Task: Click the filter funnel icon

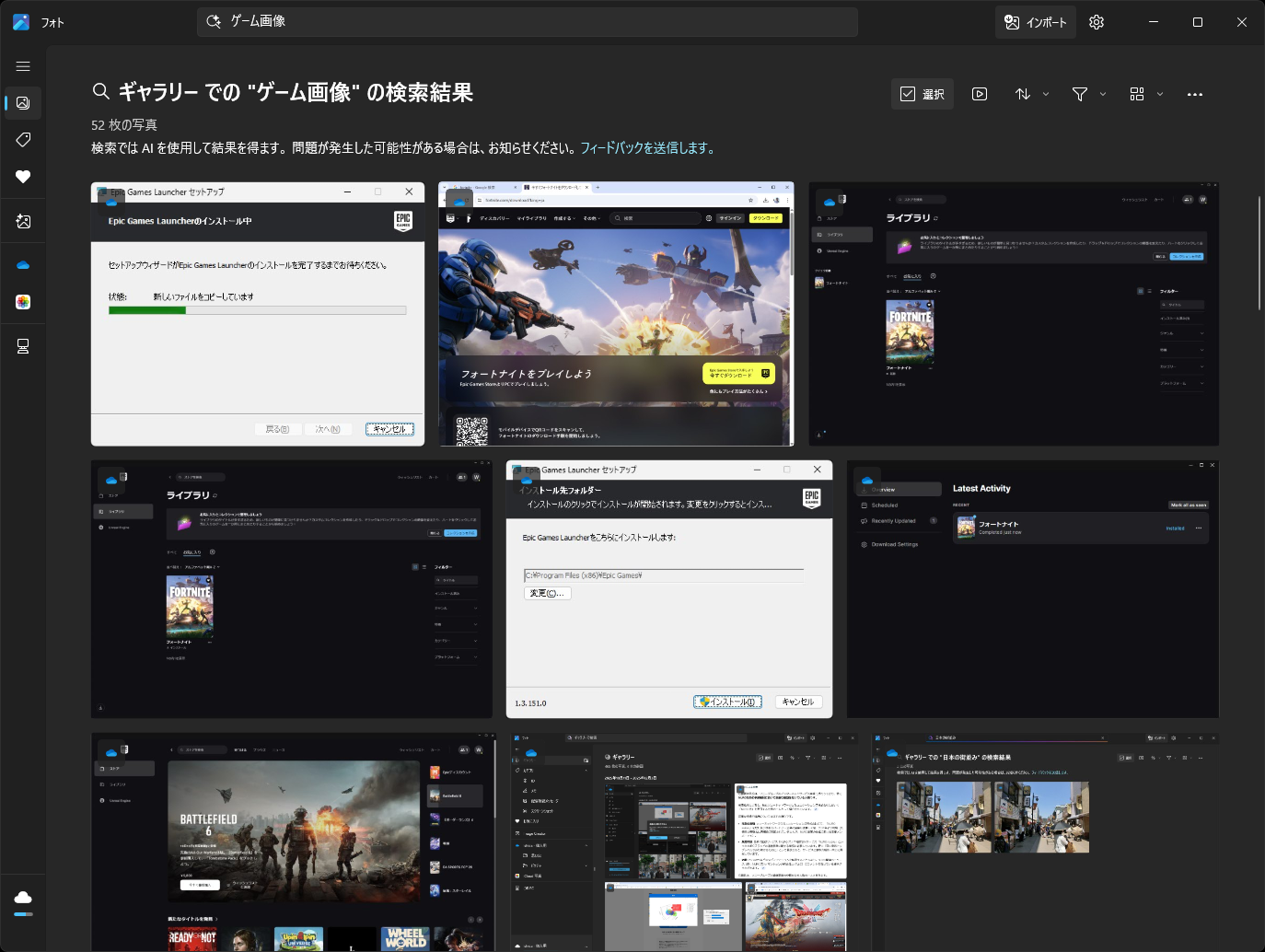Action: coord(1079,93)
